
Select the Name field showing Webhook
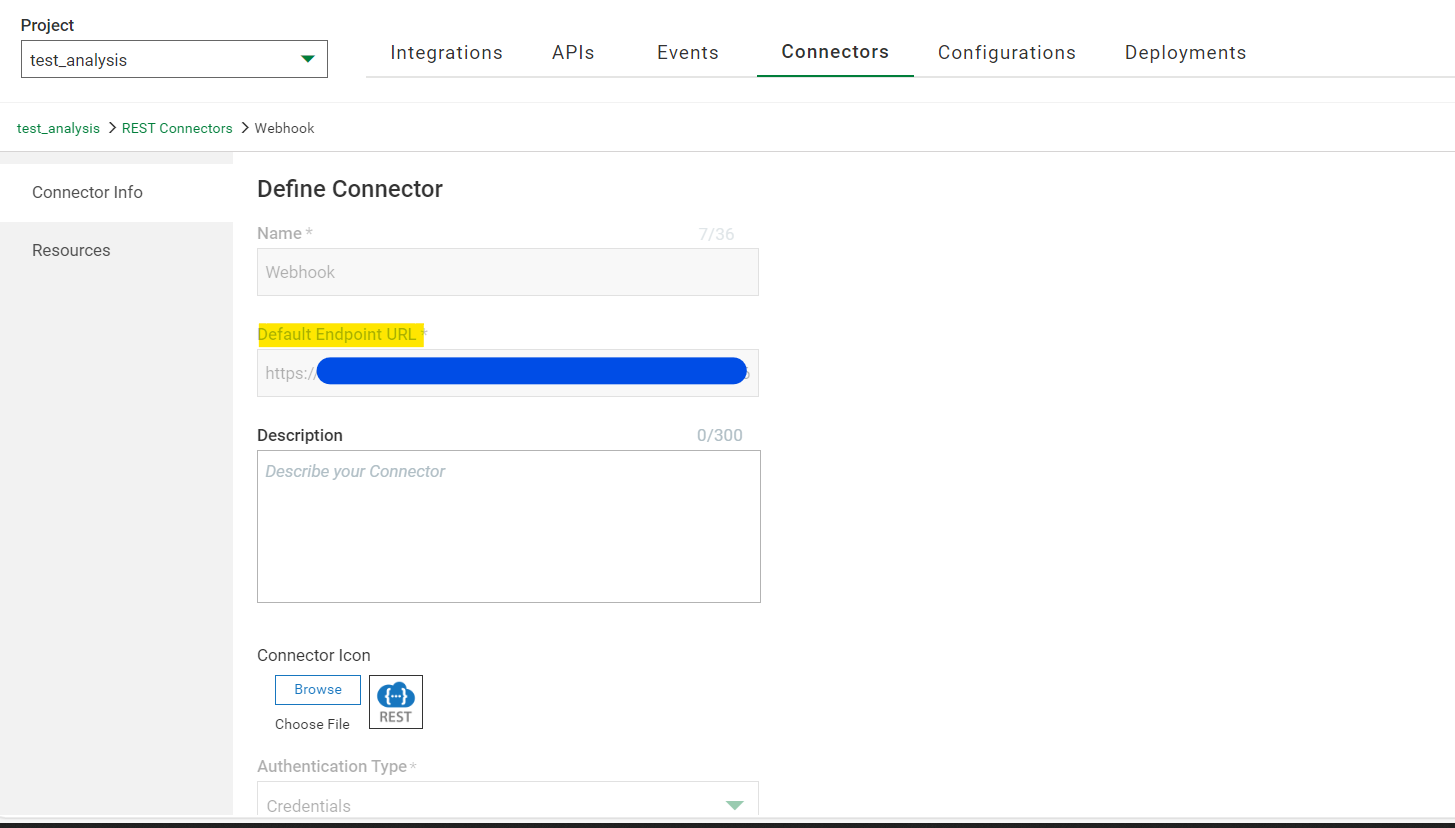coord(508,271)
